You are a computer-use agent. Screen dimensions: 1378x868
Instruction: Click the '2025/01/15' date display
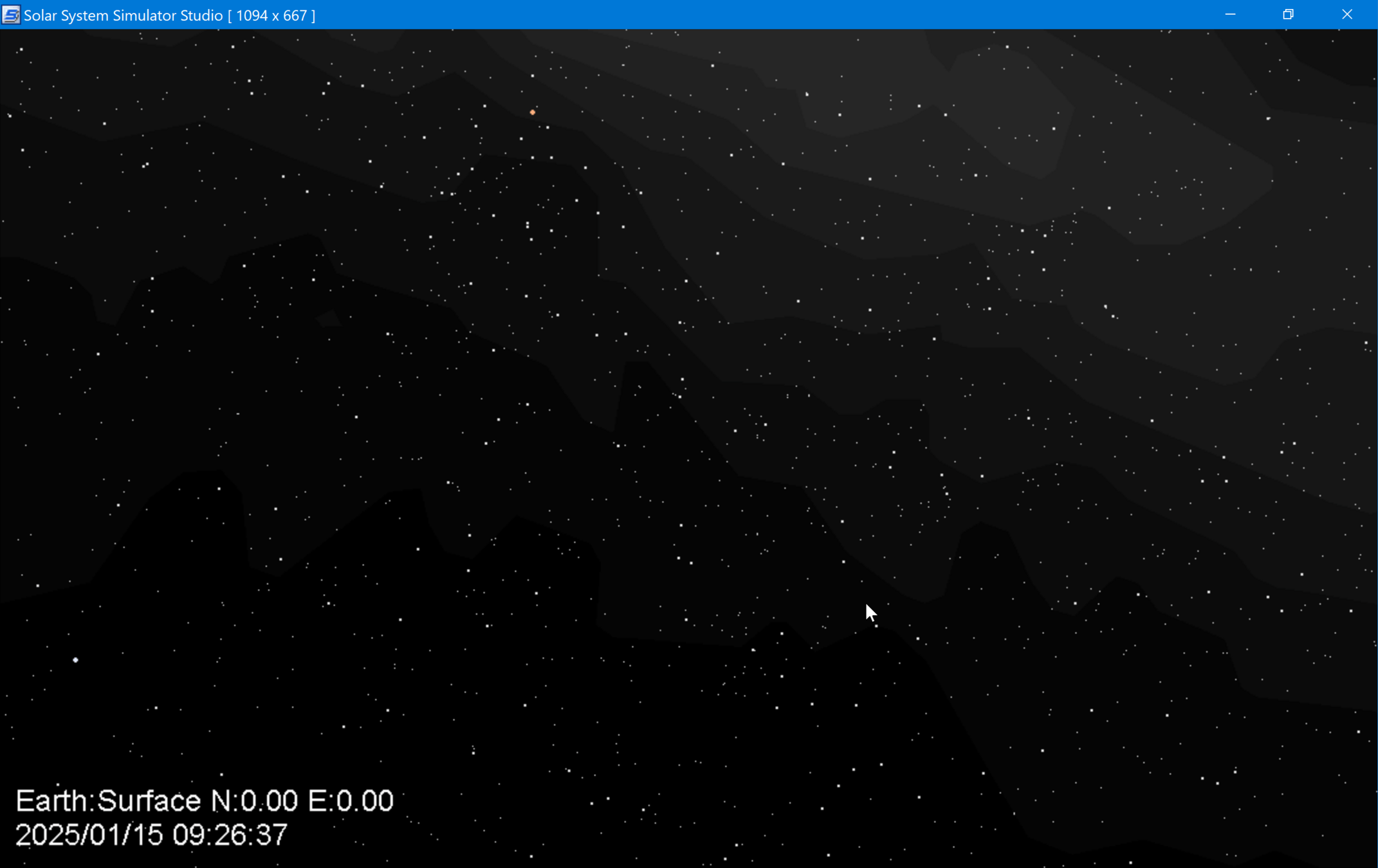(x=89, y=835)
